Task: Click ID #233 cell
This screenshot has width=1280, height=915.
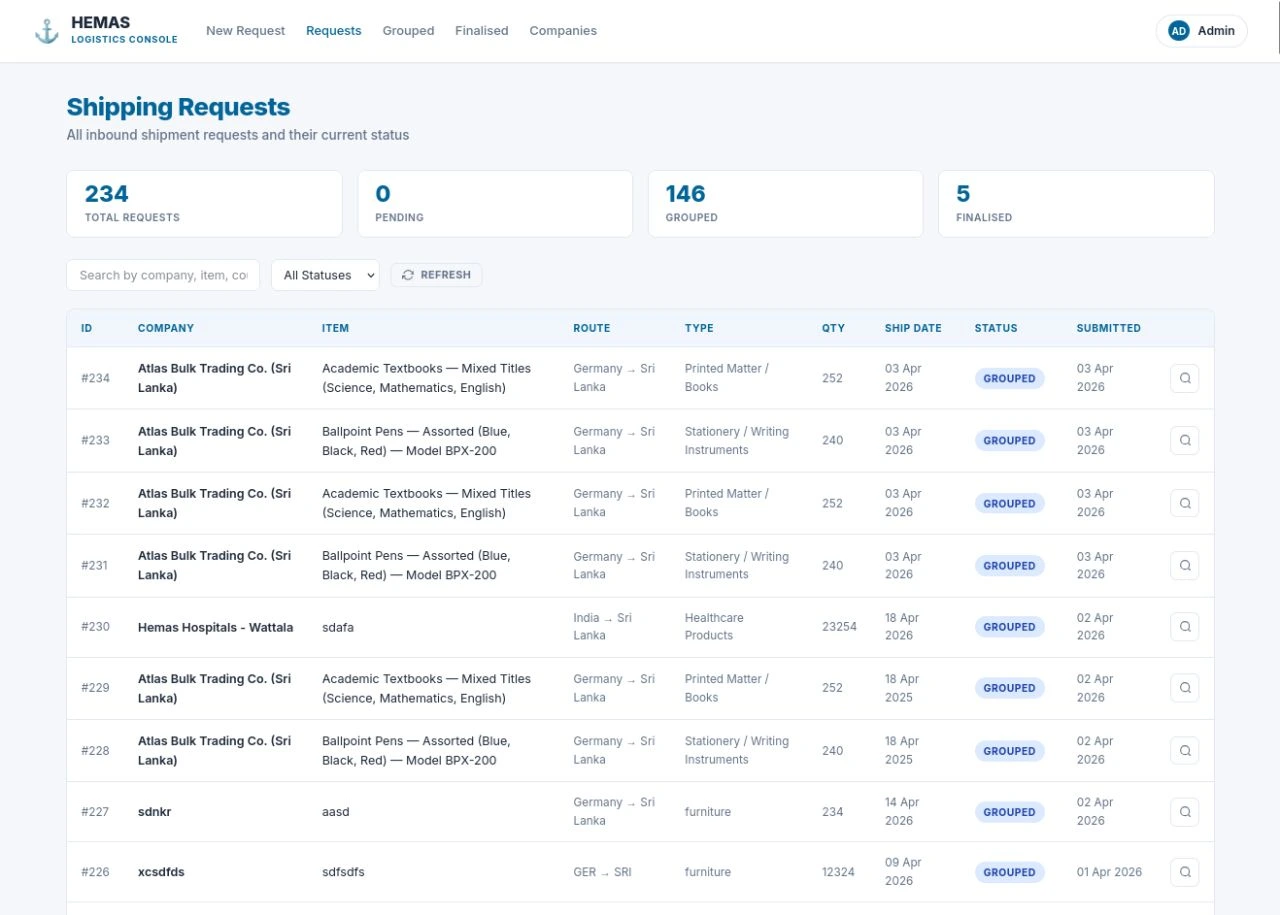Action: (95, 440)
